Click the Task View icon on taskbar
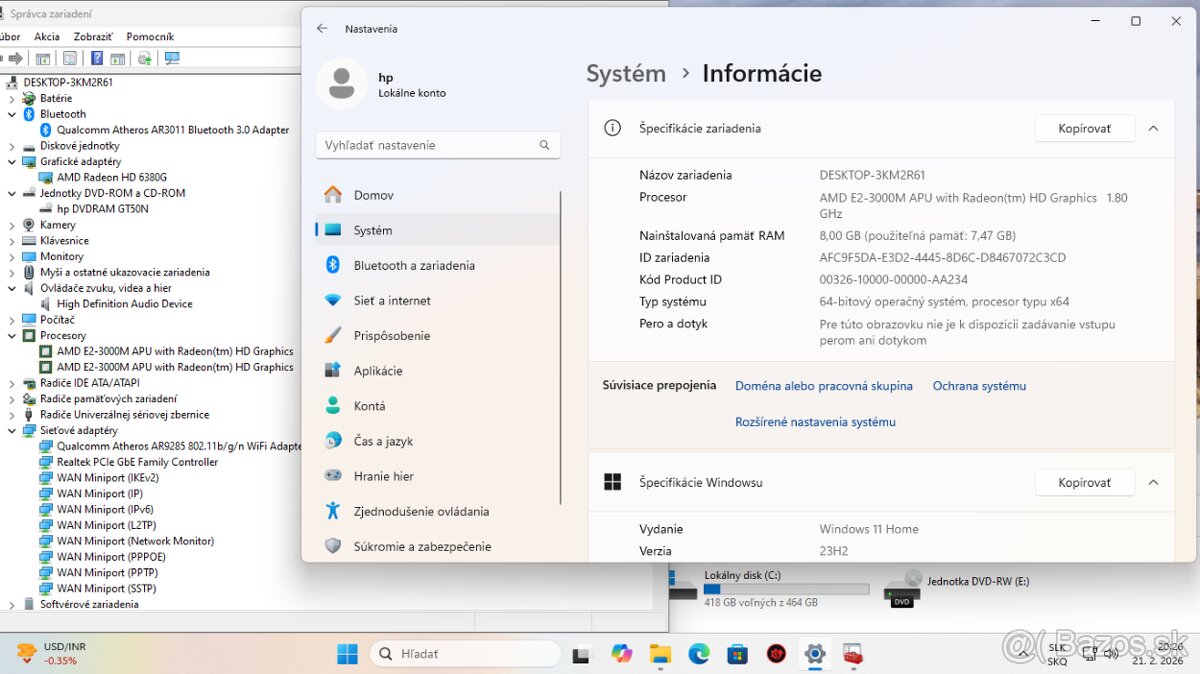The width and height of the screenshot is (1200, 674). pyautogui.click(x=581, y=655)
